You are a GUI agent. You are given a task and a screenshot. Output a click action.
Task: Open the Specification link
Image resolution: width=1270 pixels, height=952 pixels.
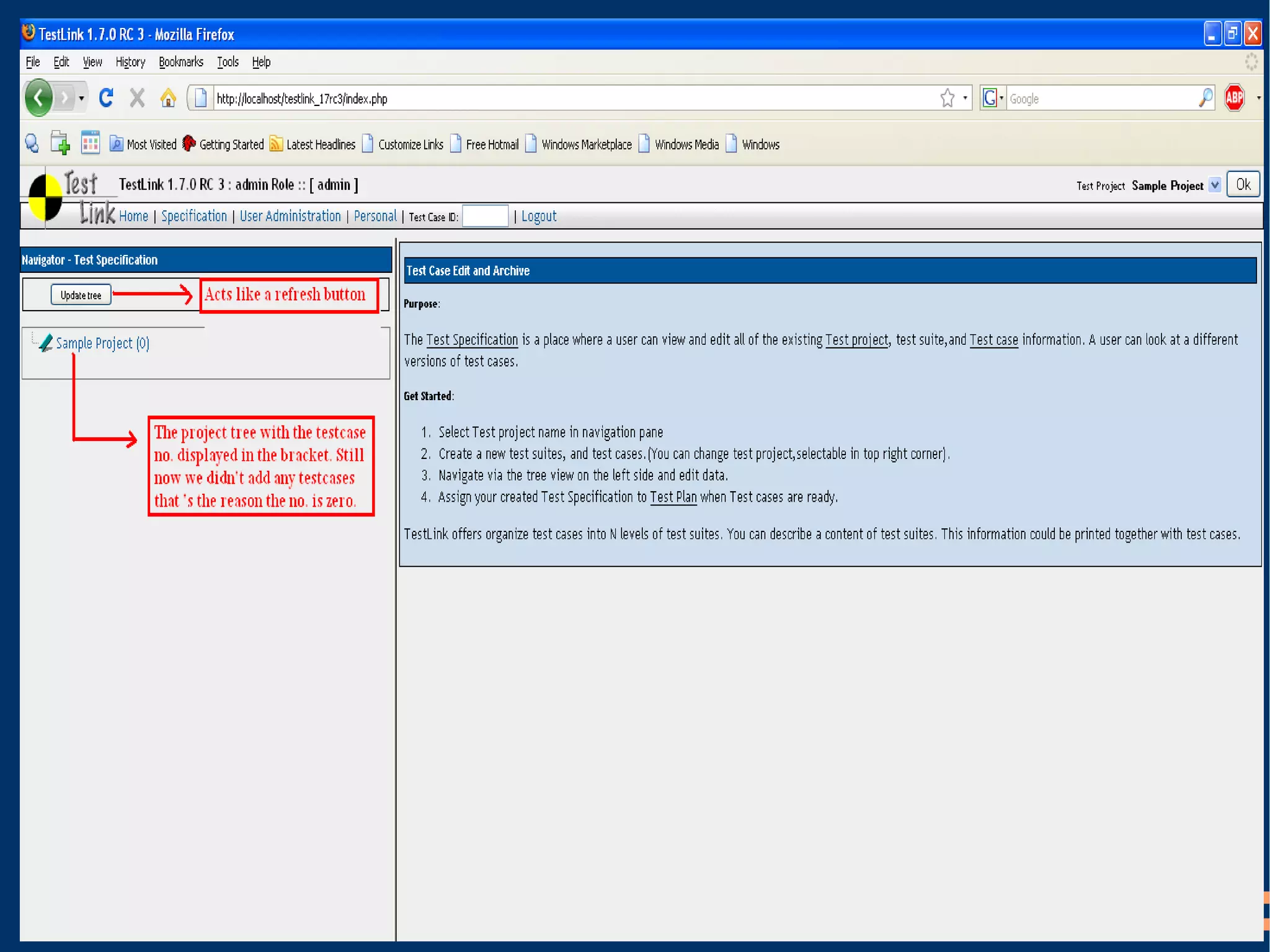tap(194, 216)
